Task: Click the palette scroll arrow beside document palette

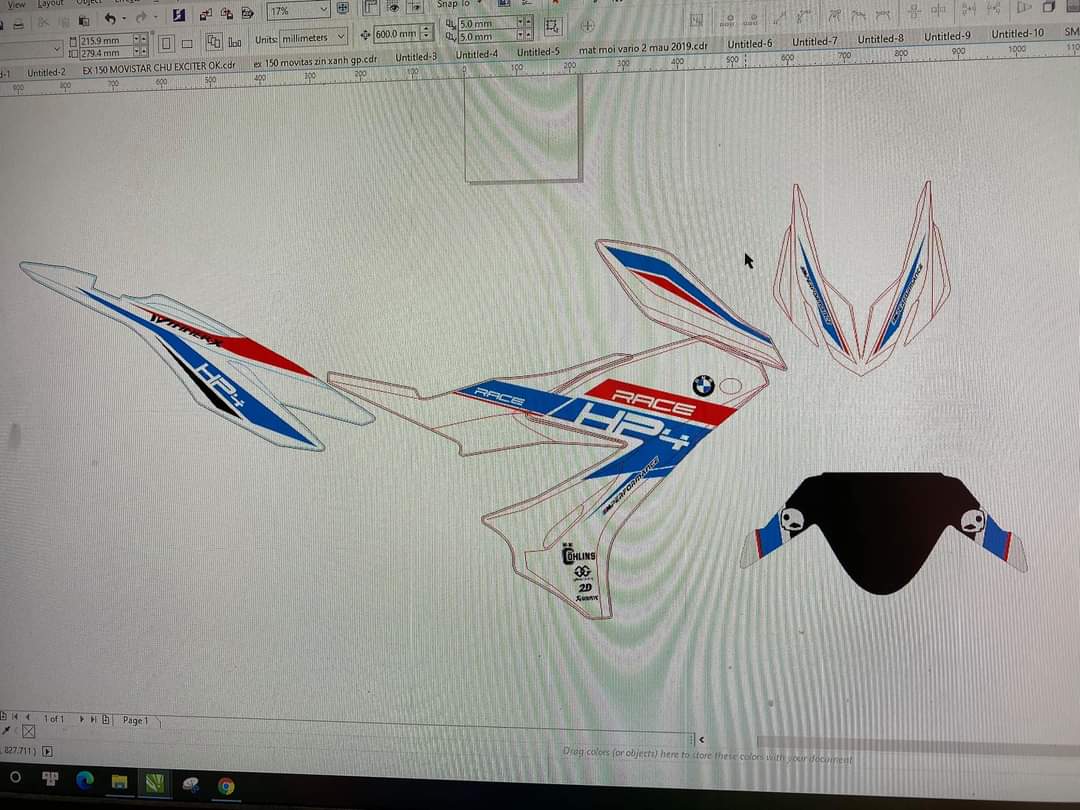Action: pyautogui.click(x=701, y=740)
